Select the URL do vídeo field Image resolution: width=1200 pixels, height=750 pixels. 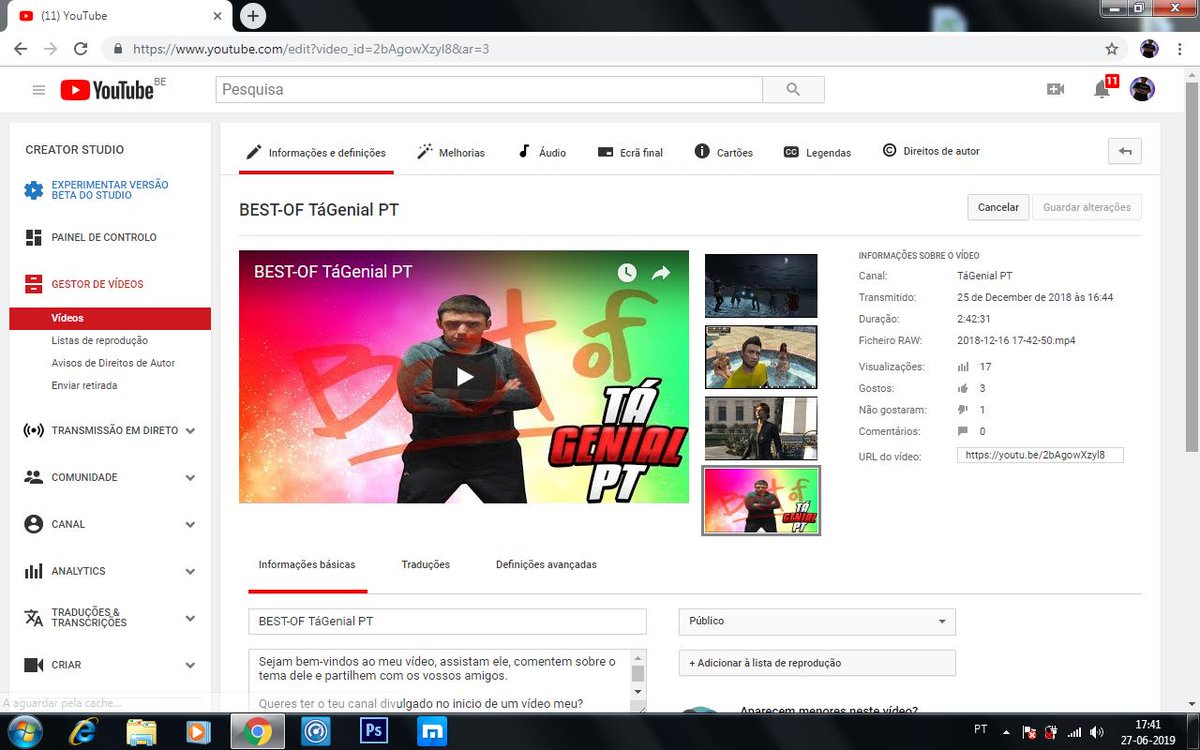pos(1040,455)
